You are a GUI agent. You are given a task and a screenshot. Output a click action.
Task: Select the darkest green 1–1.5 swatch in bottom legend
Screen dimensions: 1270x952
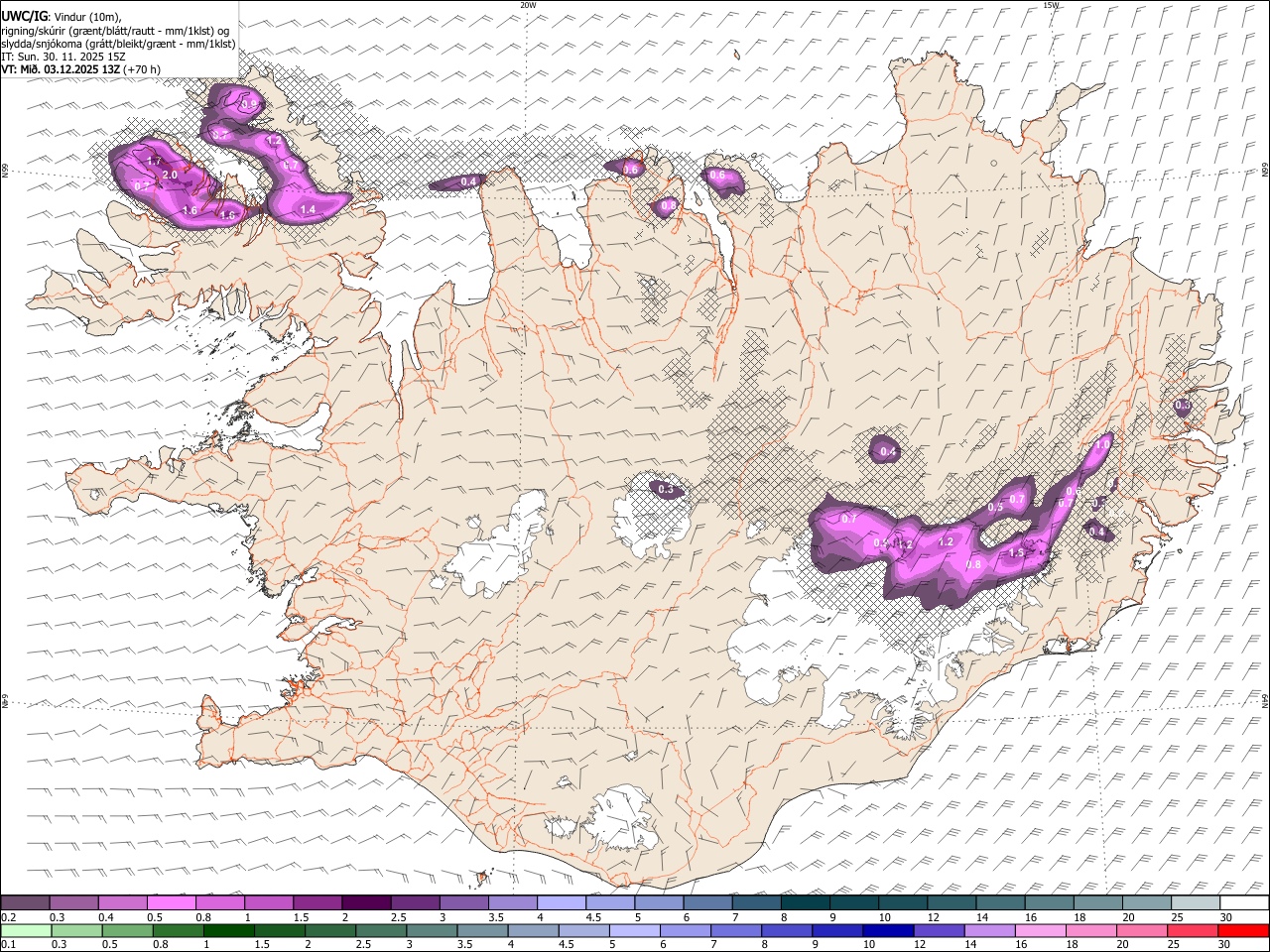pyautogui.click(x=227, y=930)
